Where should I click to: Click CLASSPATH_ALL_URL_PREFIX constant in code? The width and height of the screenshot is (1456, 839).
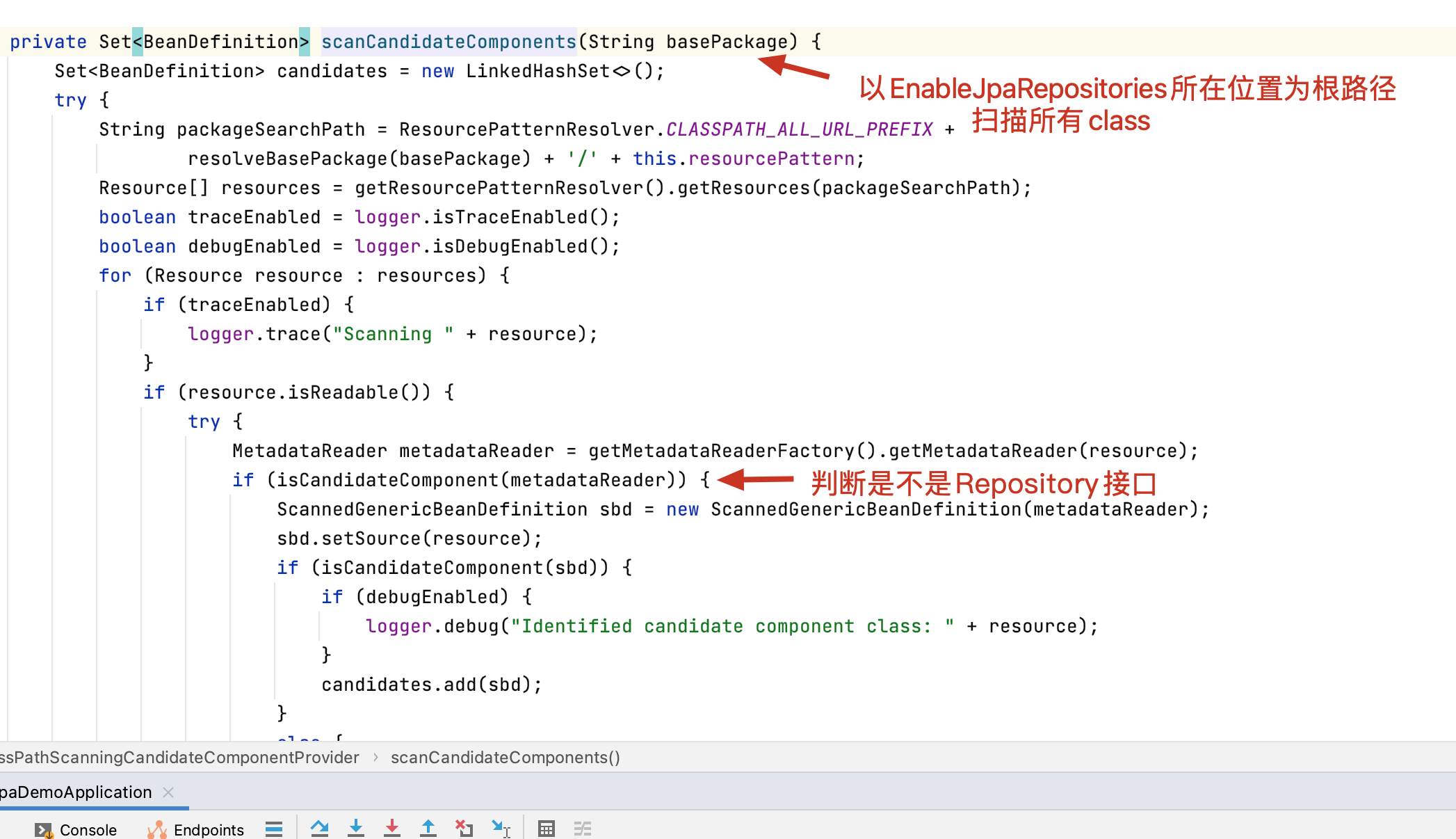pos(800,129)
